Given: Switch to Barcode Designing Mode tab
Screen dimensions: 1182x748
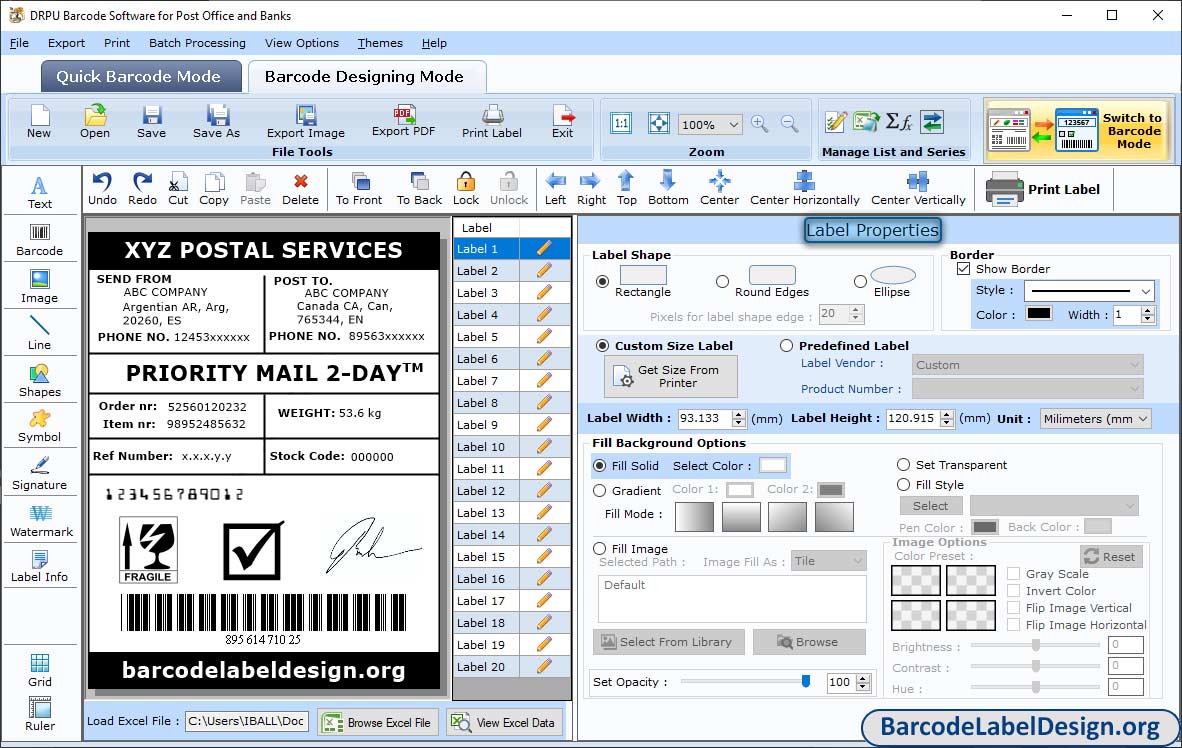Looking at the screenshot, I should click(366, 76).
